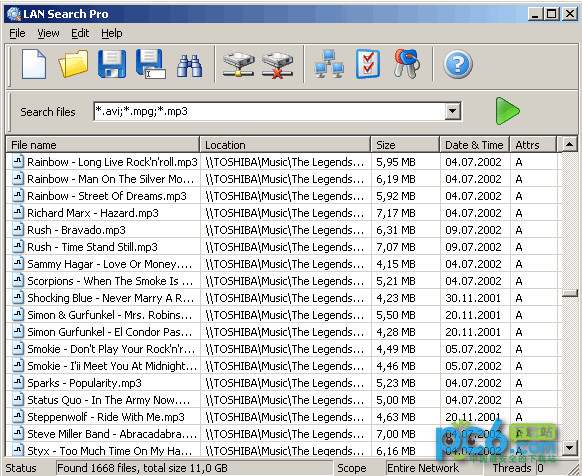
Task: Click the disconnect network drive icon with red X
Action: 277,65
